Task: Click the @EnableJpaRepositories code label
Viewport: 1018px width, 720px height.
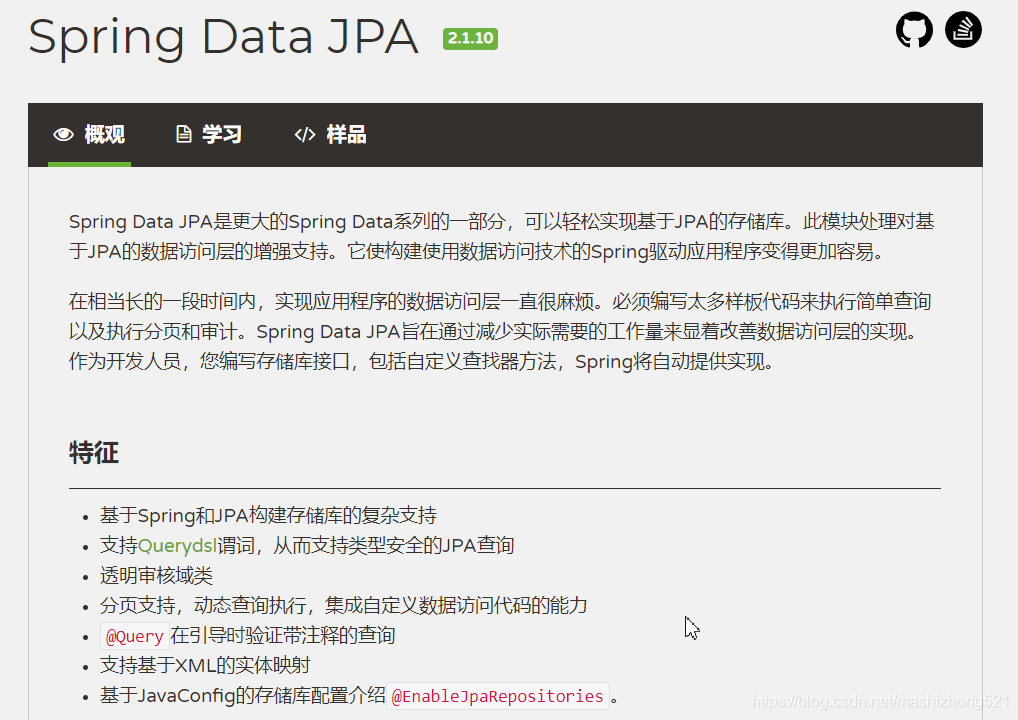Action: tap(497, 696)
